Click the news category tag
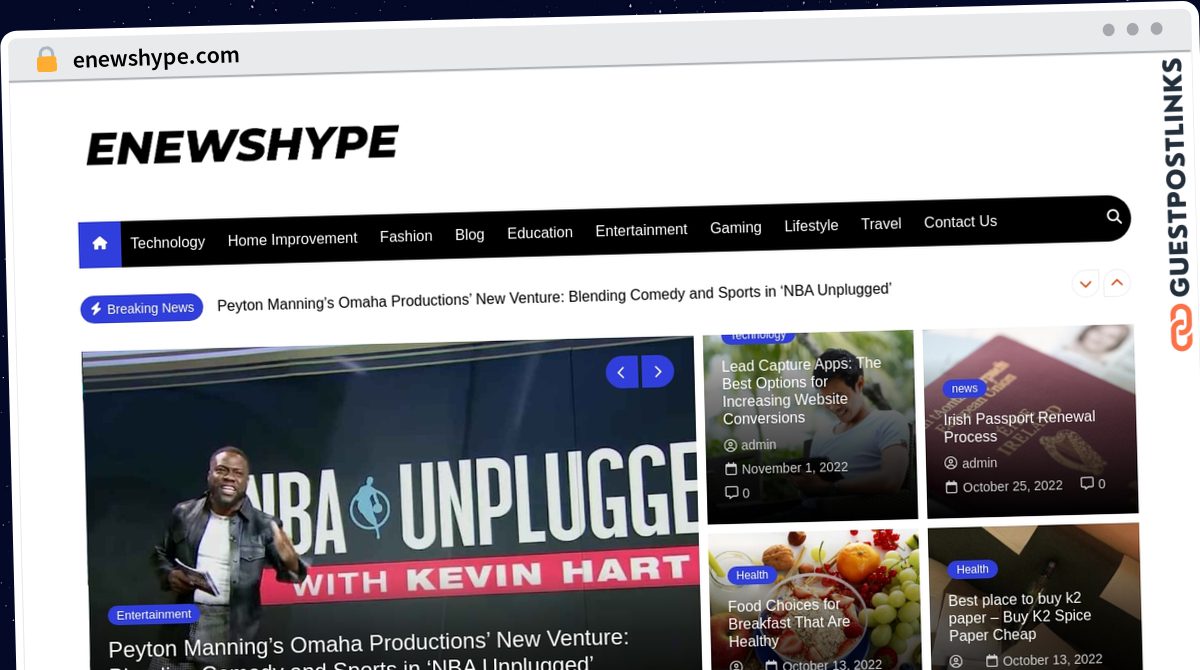 964,388
